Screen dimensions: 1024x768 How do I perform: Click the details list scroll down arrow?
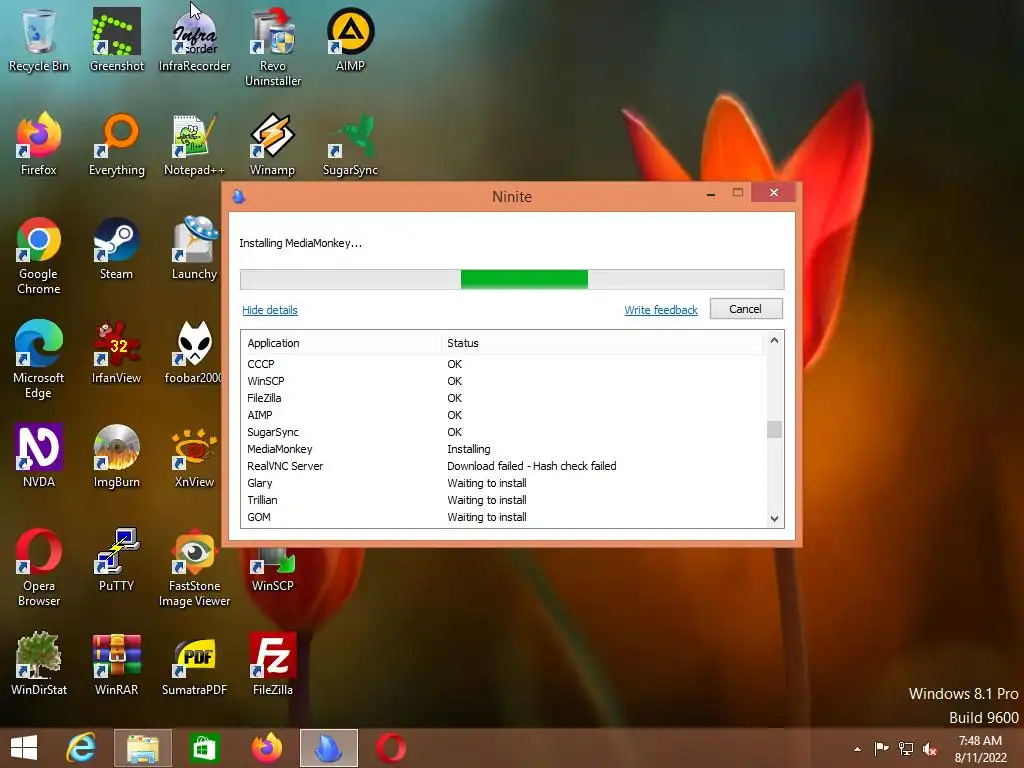[775, 519]
